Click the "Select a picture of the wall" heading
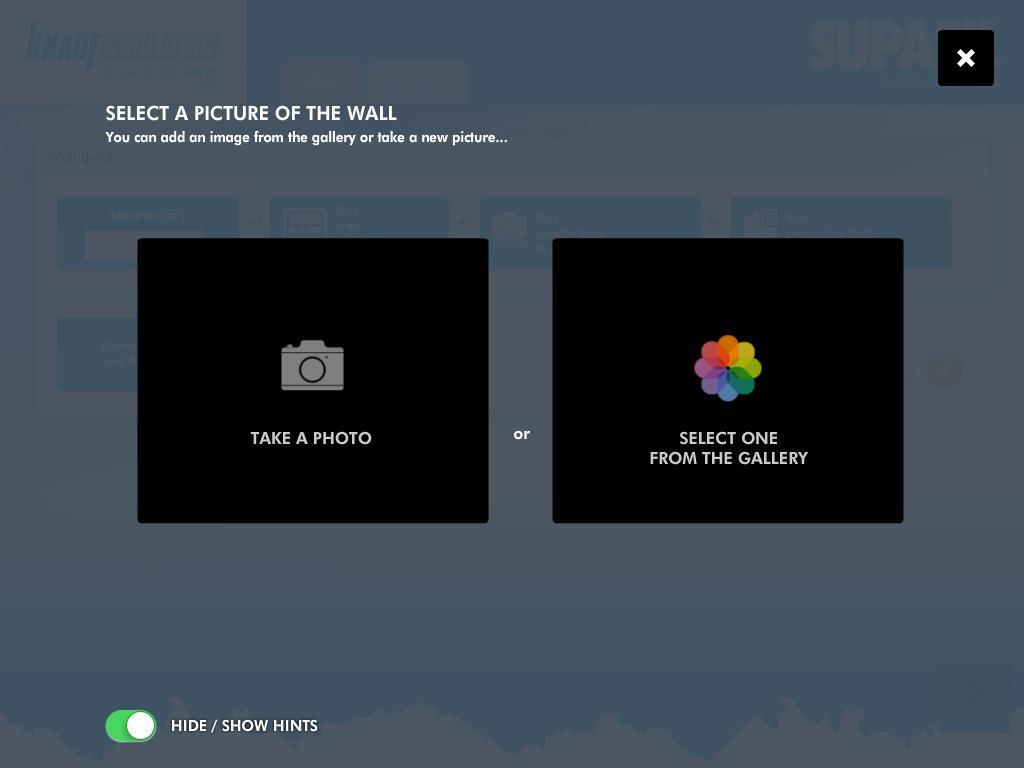1024x768 pixels. coord(251,113)
